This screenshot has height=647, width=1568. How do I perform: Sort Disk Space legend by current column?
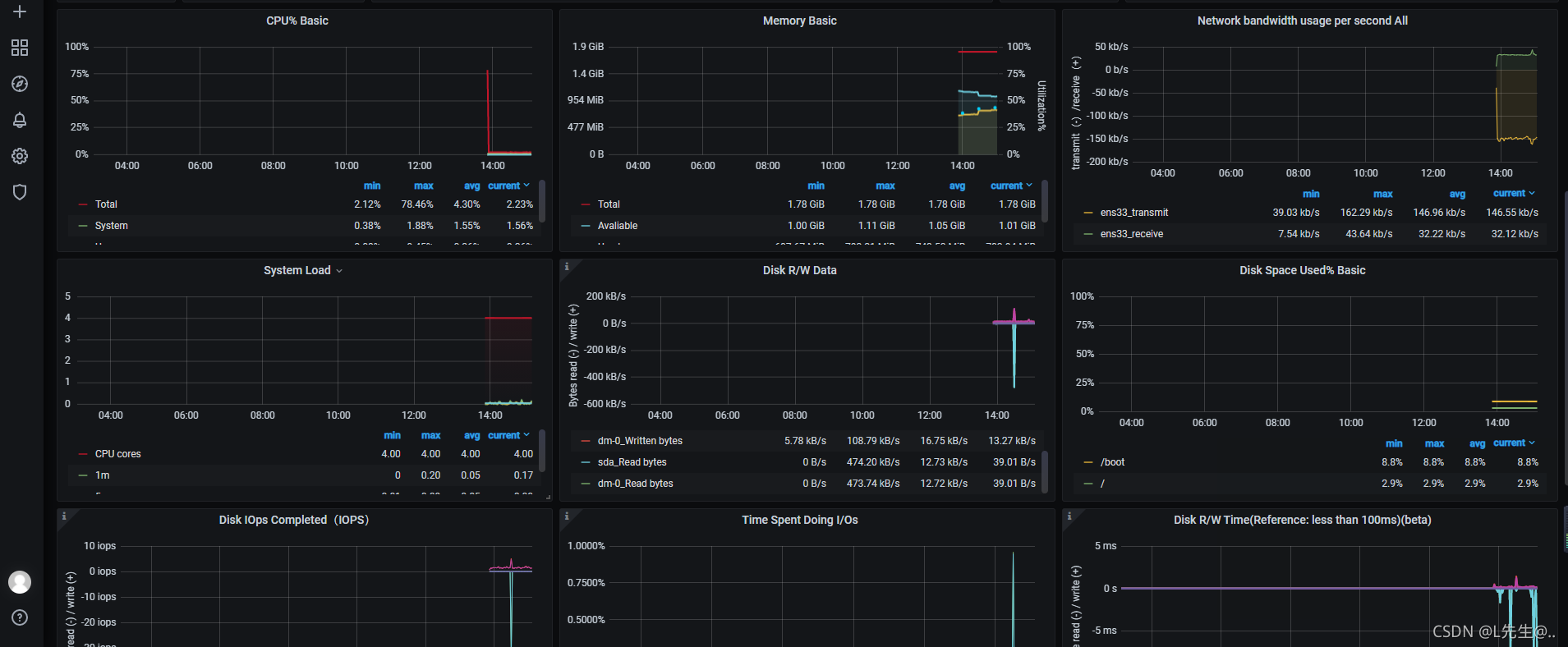[1514, 443]
